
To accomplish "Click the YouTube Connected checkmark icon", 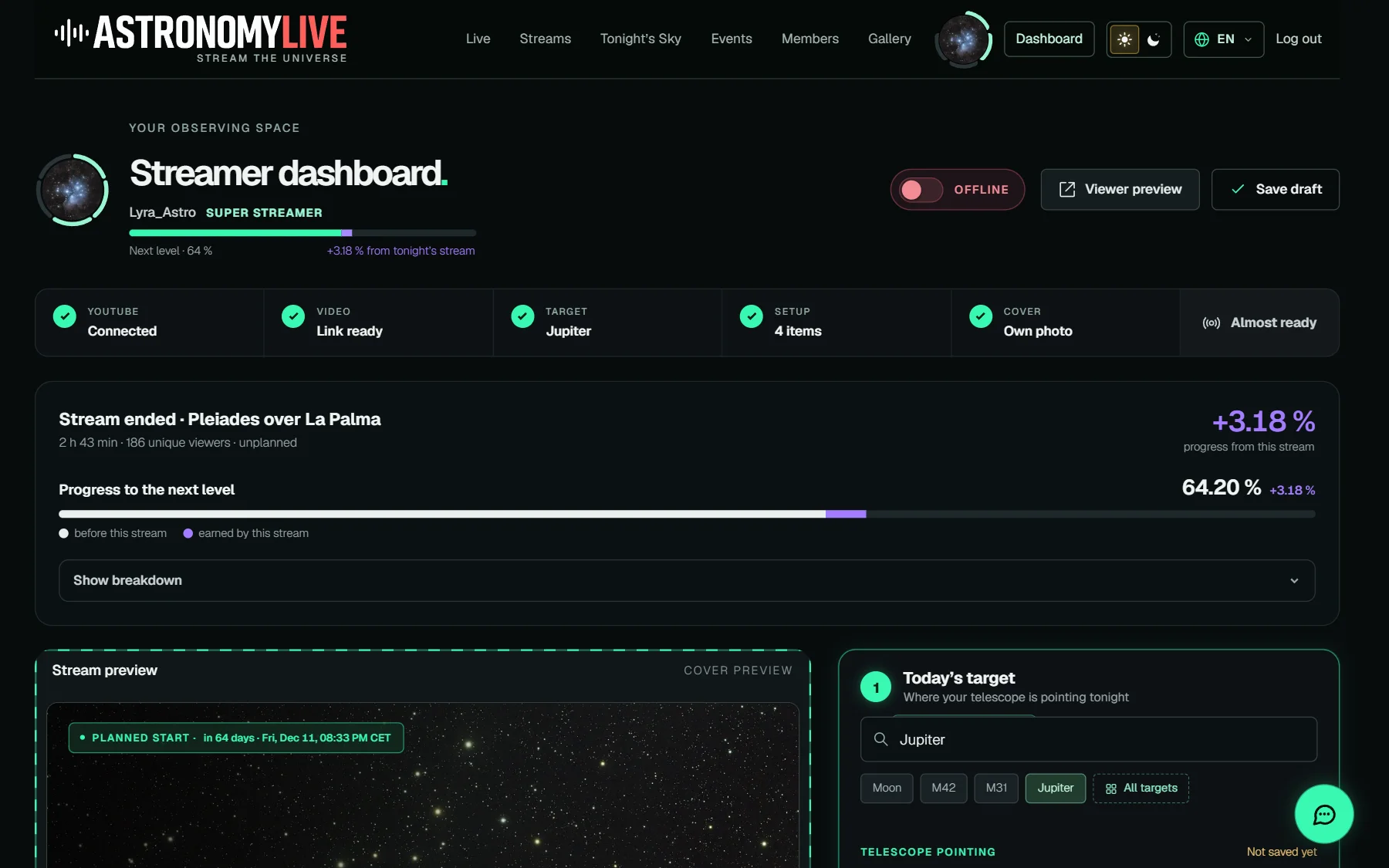I will click(x=65, y=316).
